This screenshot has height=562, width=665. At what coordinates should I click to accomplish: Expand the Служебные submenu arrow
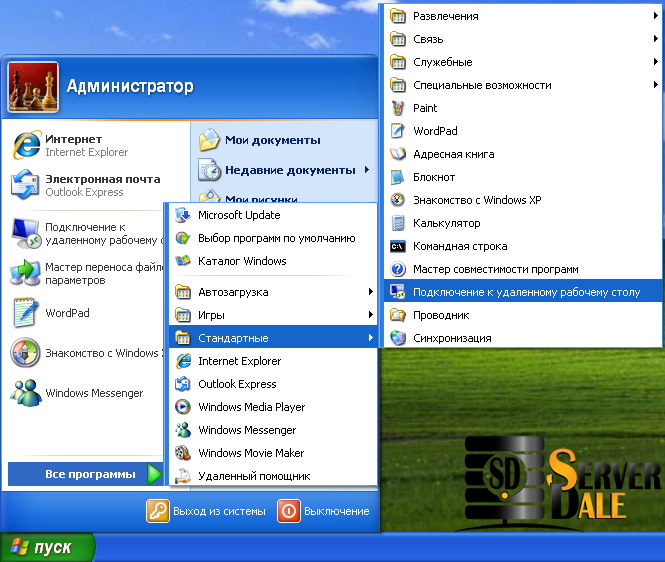(x=656, y=62)
